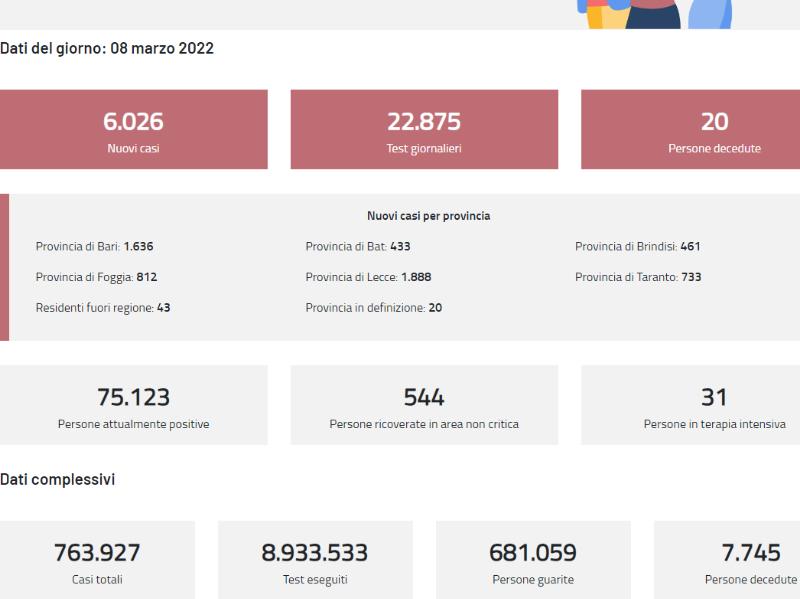
Task: Select Provincia di Bat 433 entry
Action: [x=358, y=246]
